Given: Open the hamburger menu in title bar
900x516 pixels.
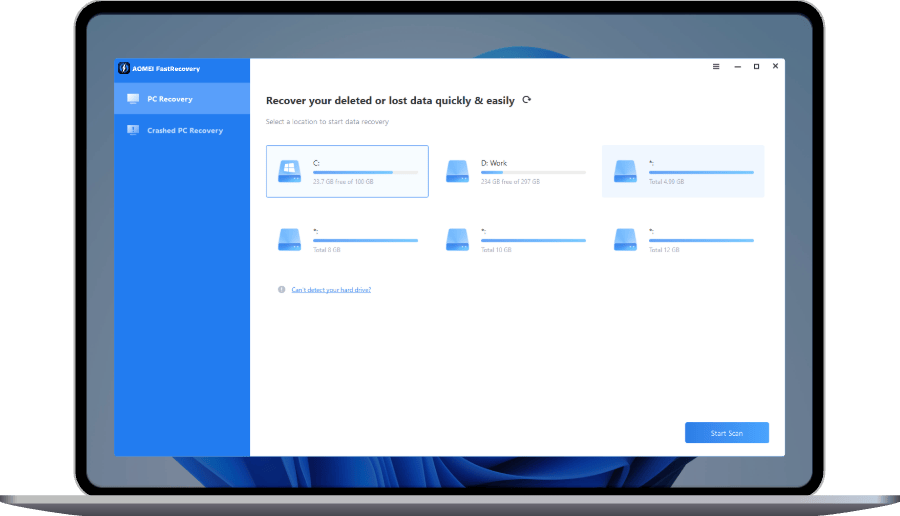Looking at the screenshot, I should point(716,67).
